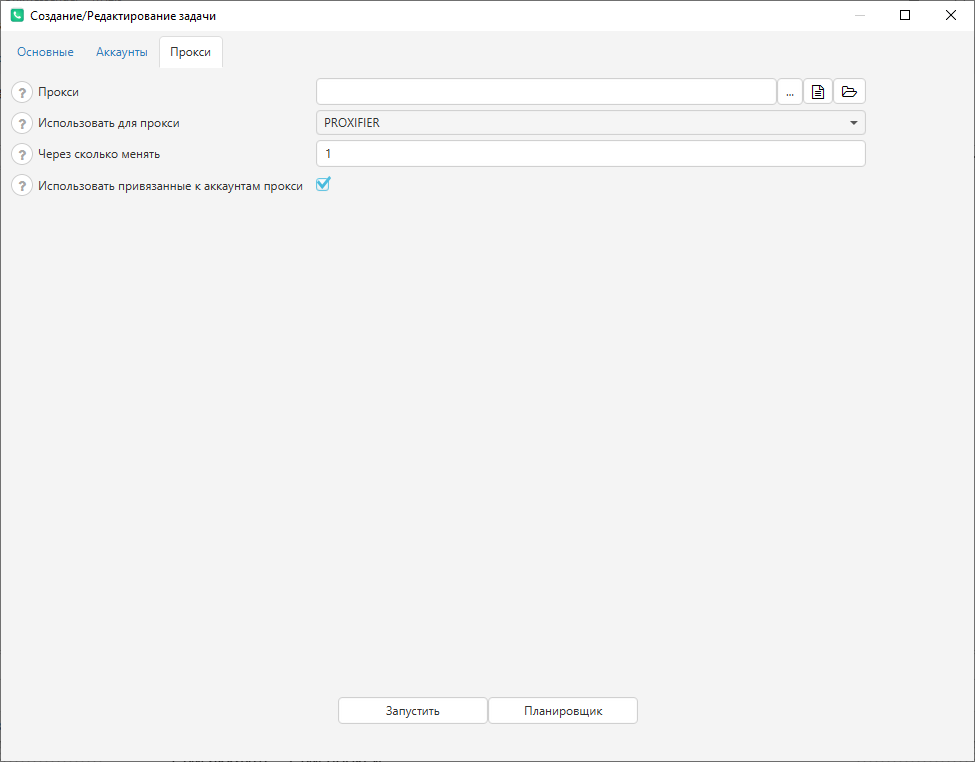Click the Через сколько менять value field
Screen dimensions: 975x762
coord(590,154)
